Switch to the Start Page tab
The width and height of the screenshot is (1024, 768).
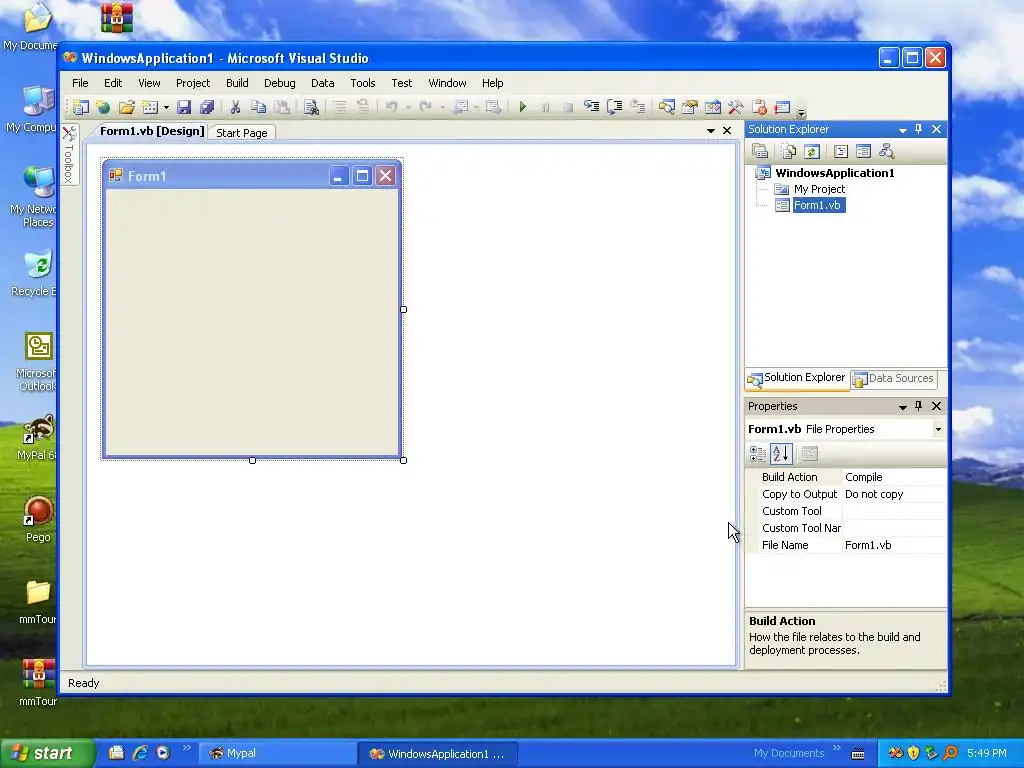pyautogui.click(x=242, y=133)
